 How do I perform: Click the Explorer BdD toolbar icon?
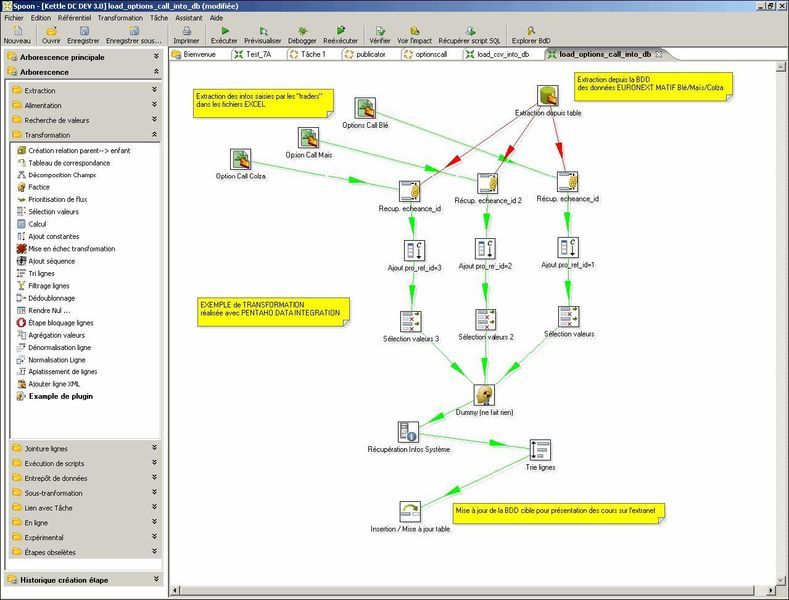[x=530, y=31]
